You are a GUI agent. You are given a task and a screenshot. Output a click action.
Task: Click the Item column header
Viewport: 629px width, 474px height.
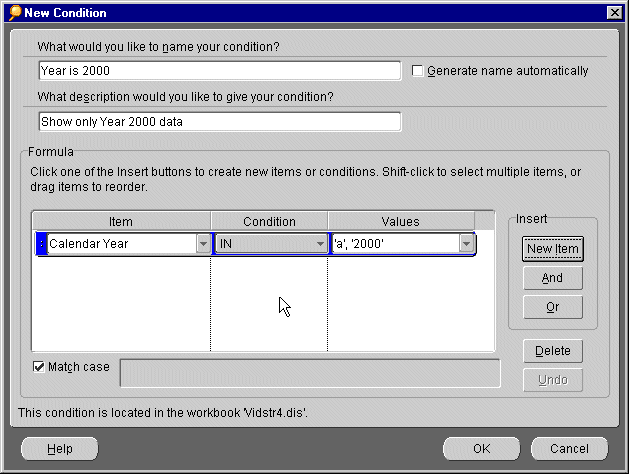[120, 221]
